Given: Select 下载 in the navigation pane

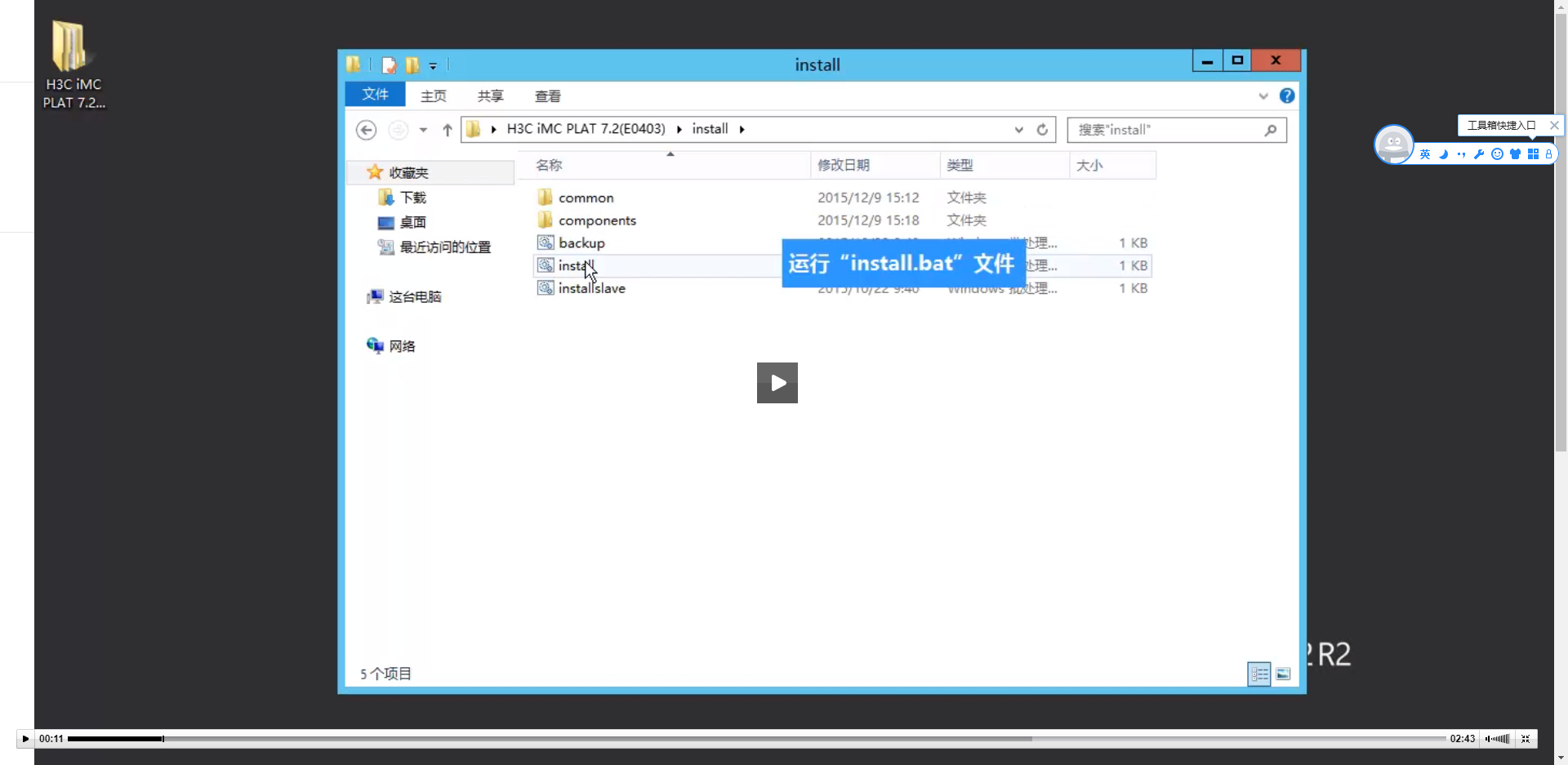Looking at the screenshot, I should 413,198.
